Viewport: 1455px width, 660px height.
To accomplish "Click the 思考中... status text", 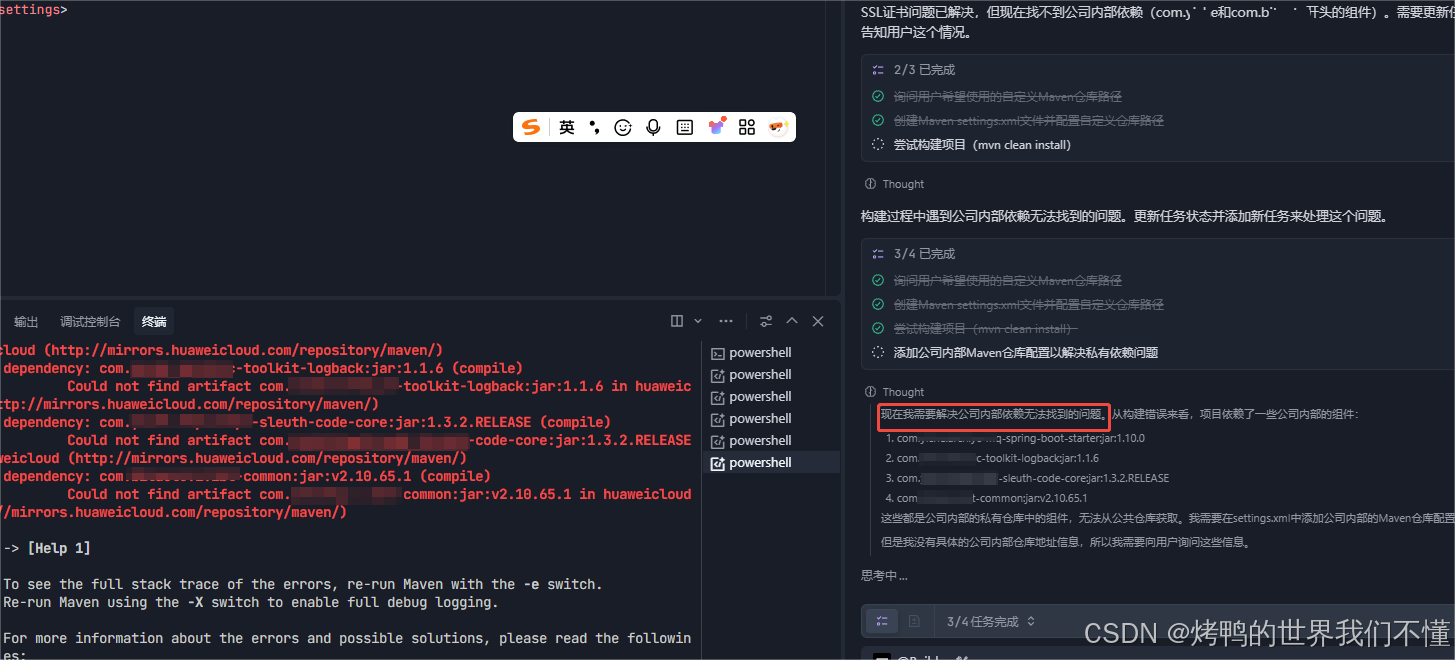I will pos(884,576).
